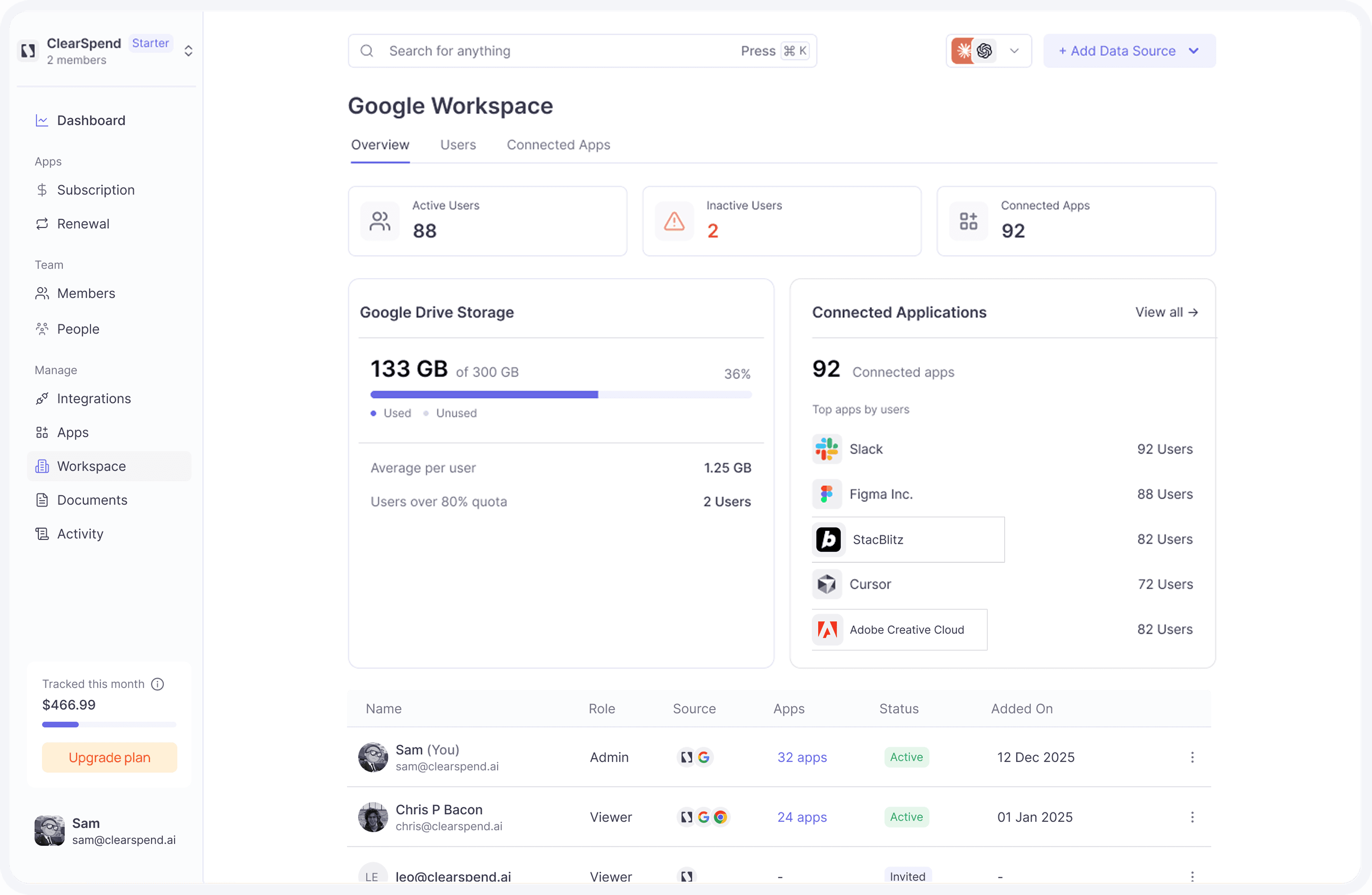Open the row menu for leo@clearspend.ai

tap(1192, 876)
